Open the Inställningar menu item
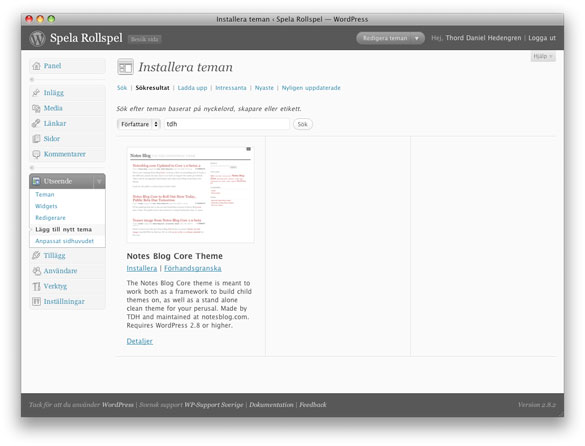The width and height of the screenshot is (585, 446). click(x=64, y=302)
